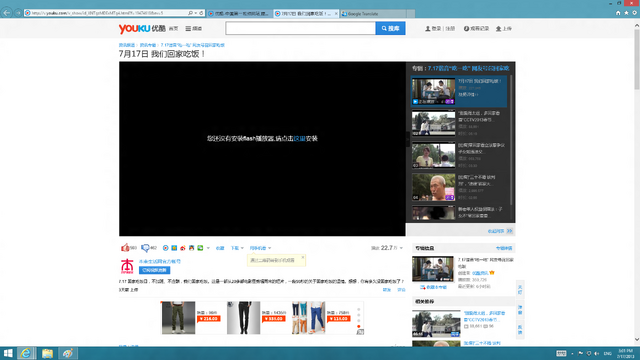
Task: Select the fourth playlist video with bald man
Action: click(x=433, y=187)
